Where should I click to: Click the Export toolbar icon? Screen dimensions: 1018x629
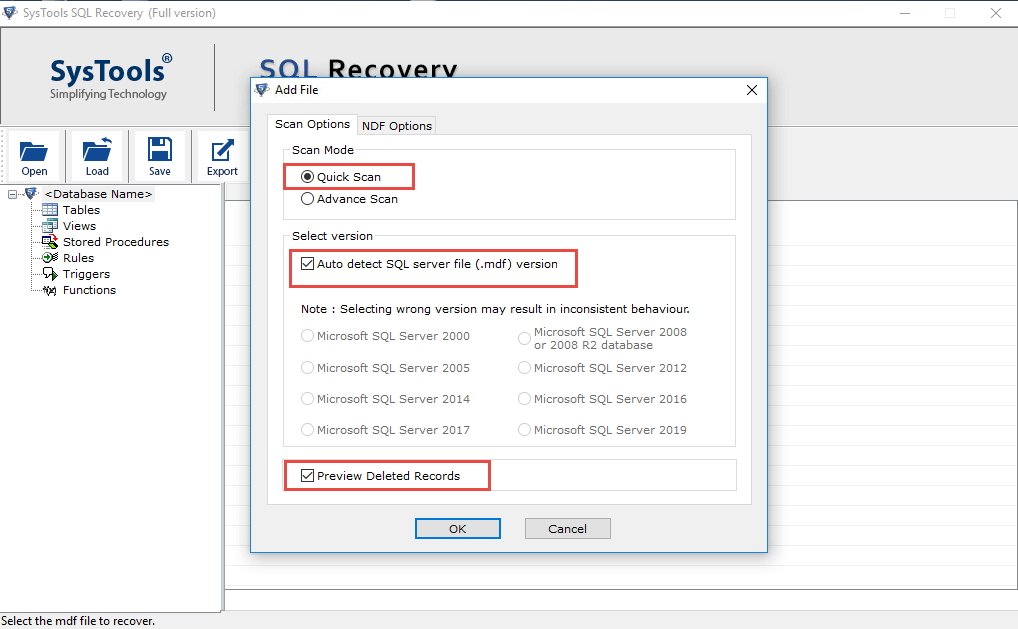(x=222, y=151)
